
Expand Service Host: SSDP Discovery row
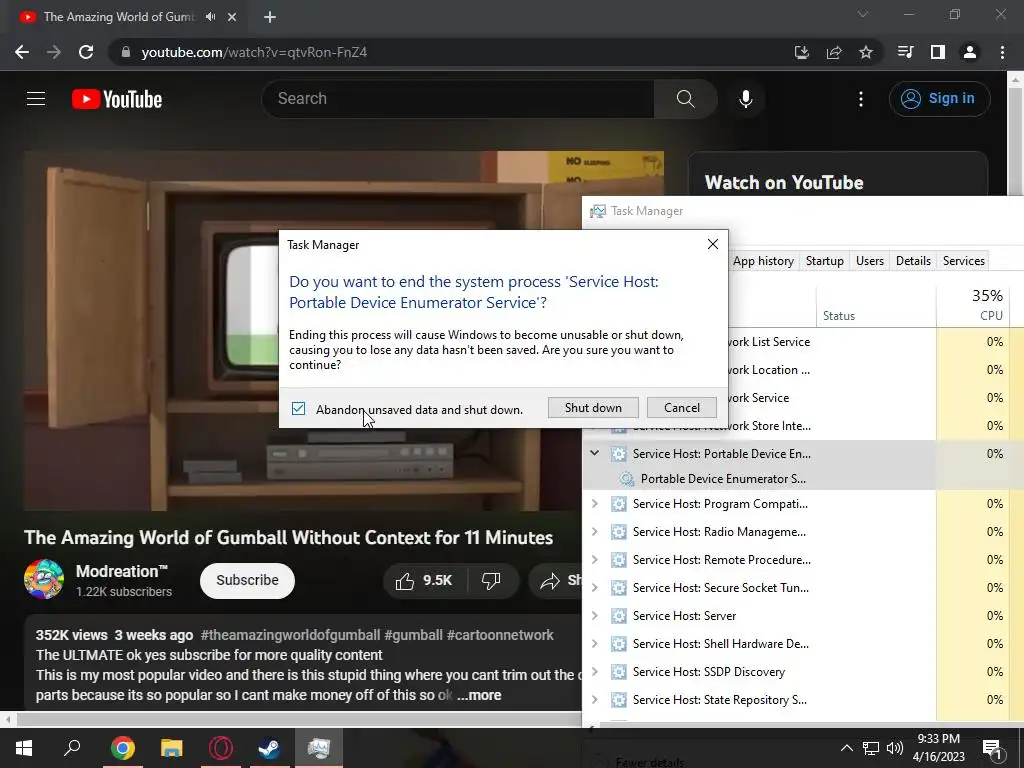594,672
